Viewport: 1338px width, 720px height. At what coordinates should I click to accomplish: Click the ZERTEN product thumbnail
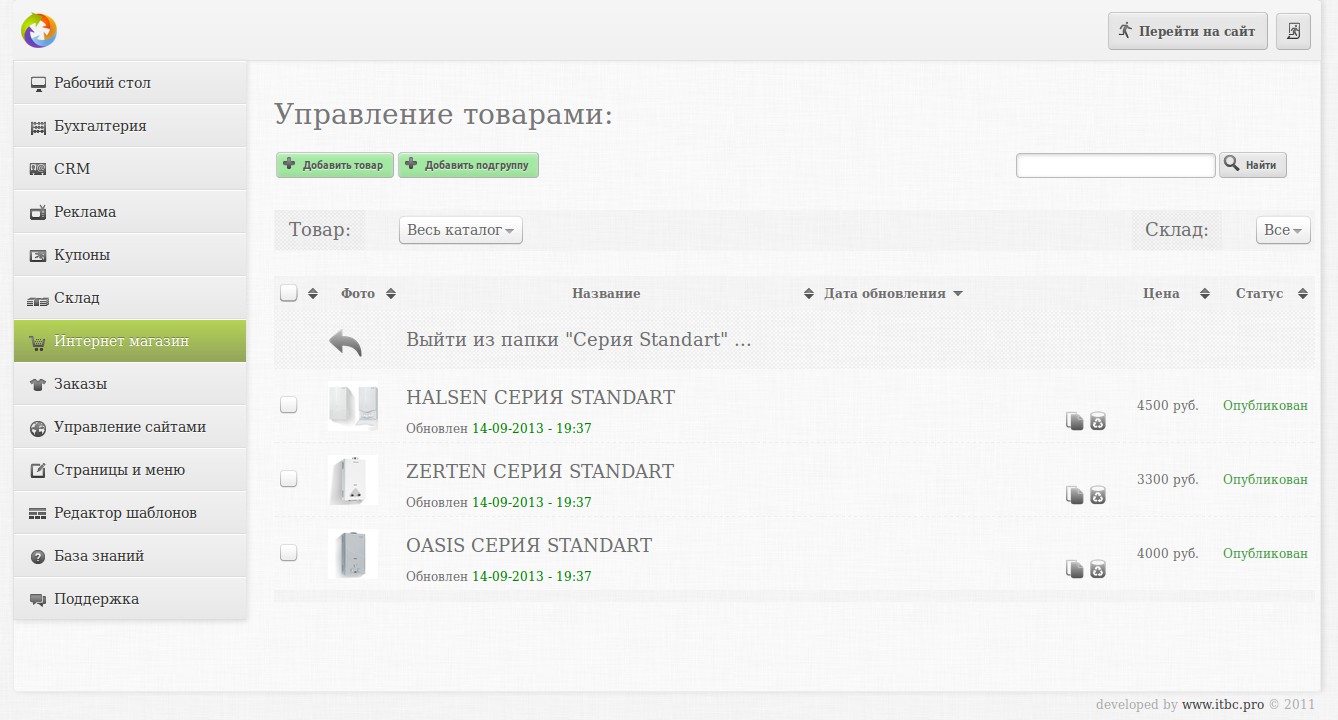(353, 480)
